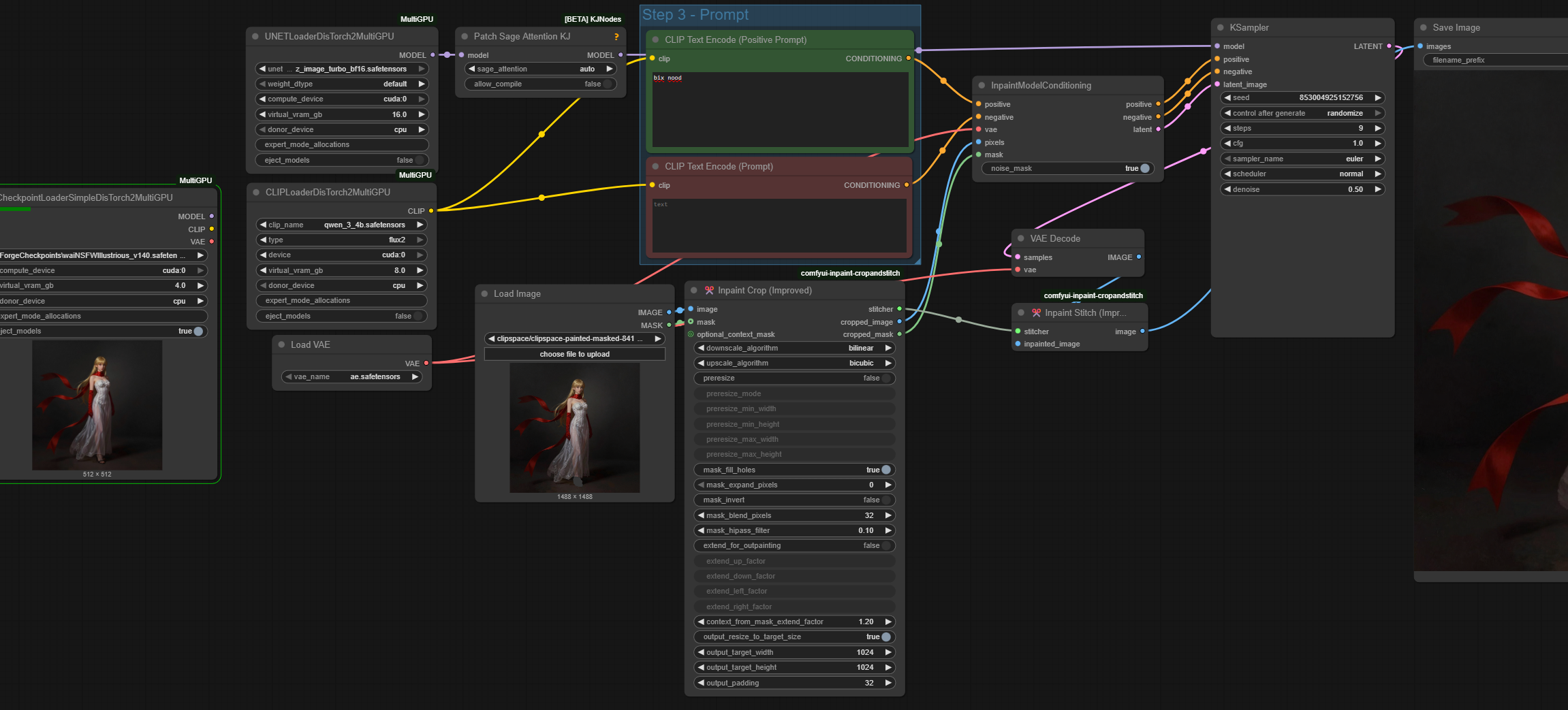The image size is (1568, 710).
Task: Click the VAE output port on Load VAE
Action: [426, 364]
